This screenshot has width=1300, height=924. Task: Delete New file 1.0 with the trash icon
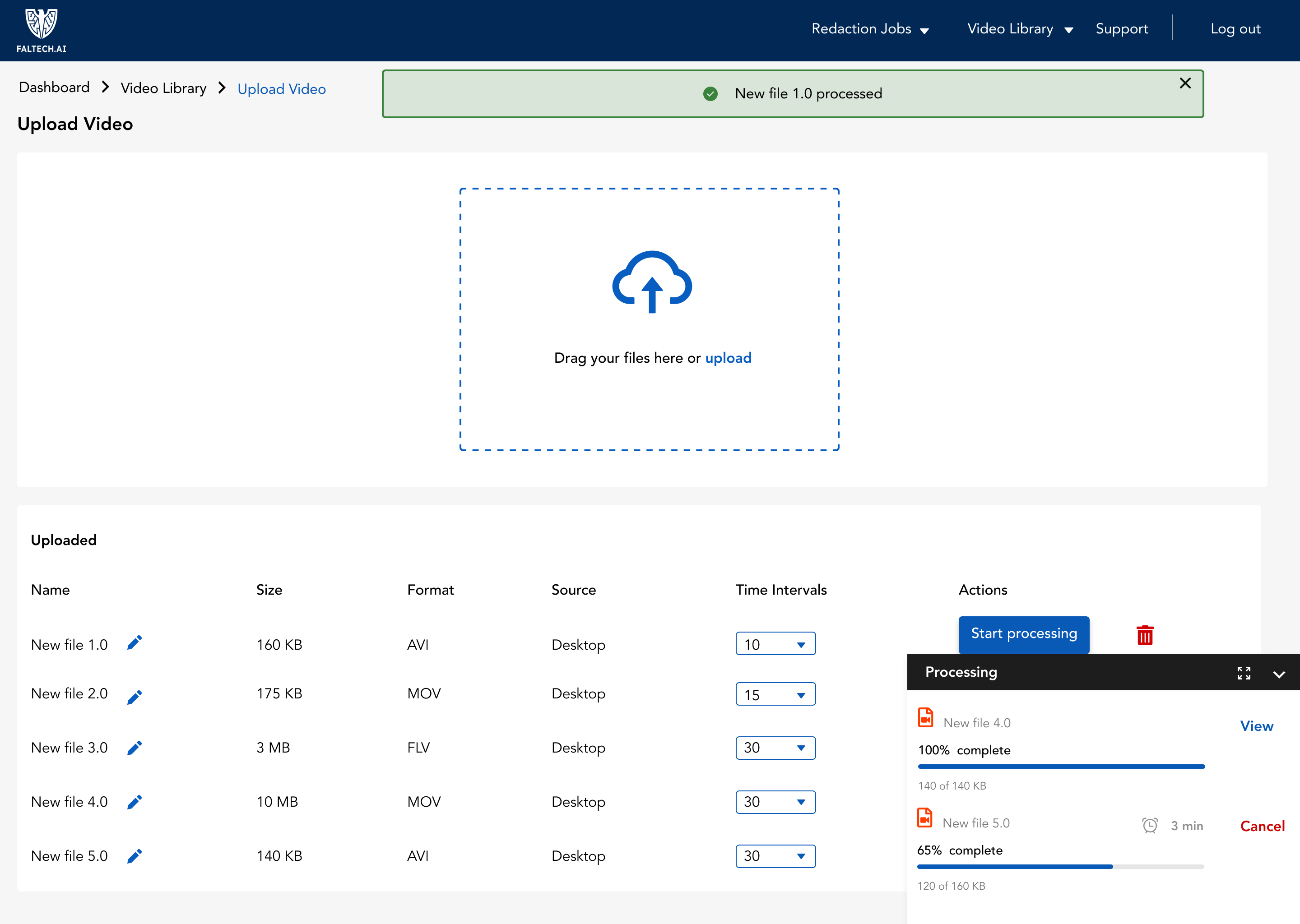tap(1145, 635)
